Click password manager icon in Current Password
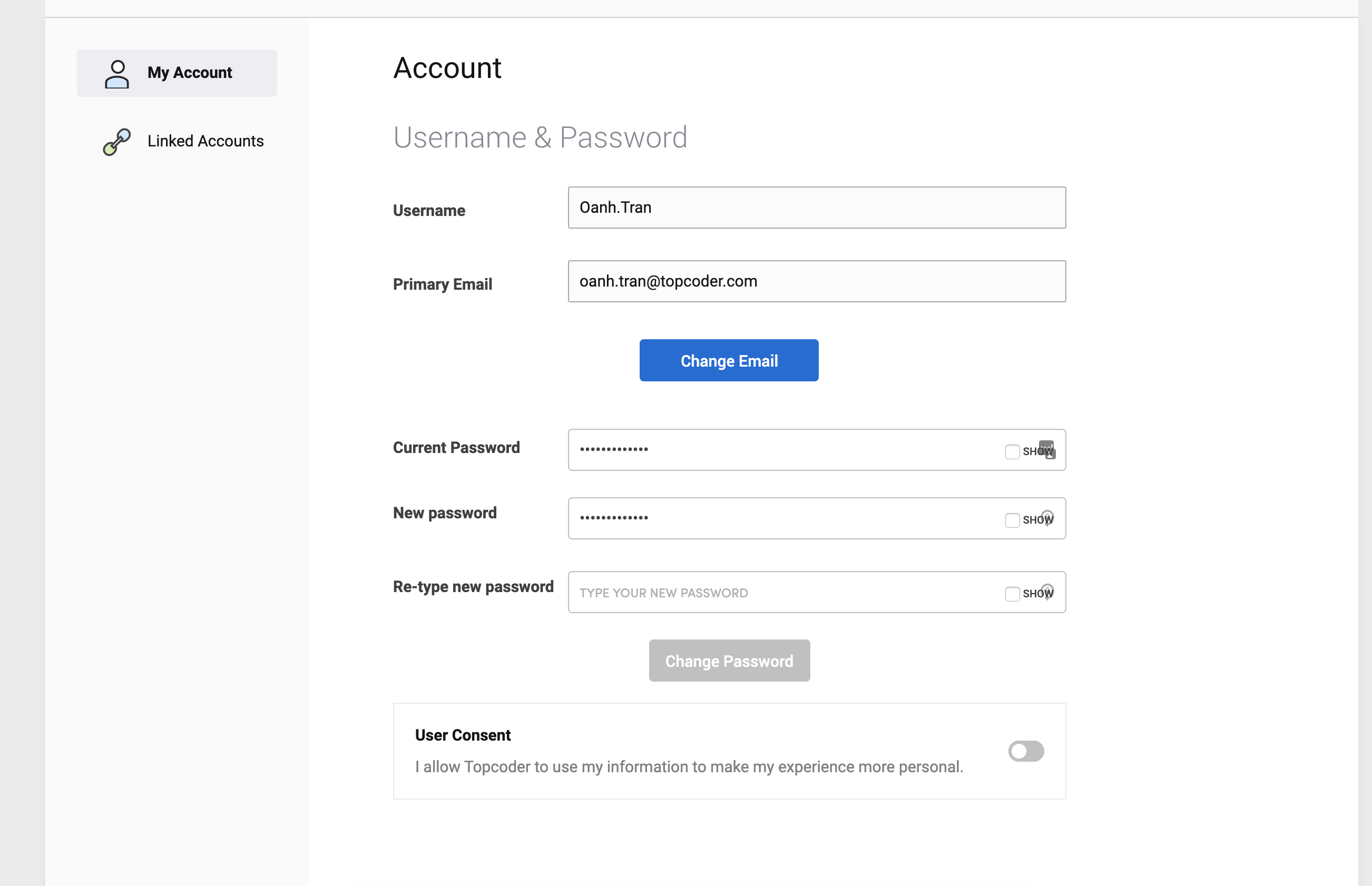The width and height of the screenshot is (1372, 886). click(1047, 449)
